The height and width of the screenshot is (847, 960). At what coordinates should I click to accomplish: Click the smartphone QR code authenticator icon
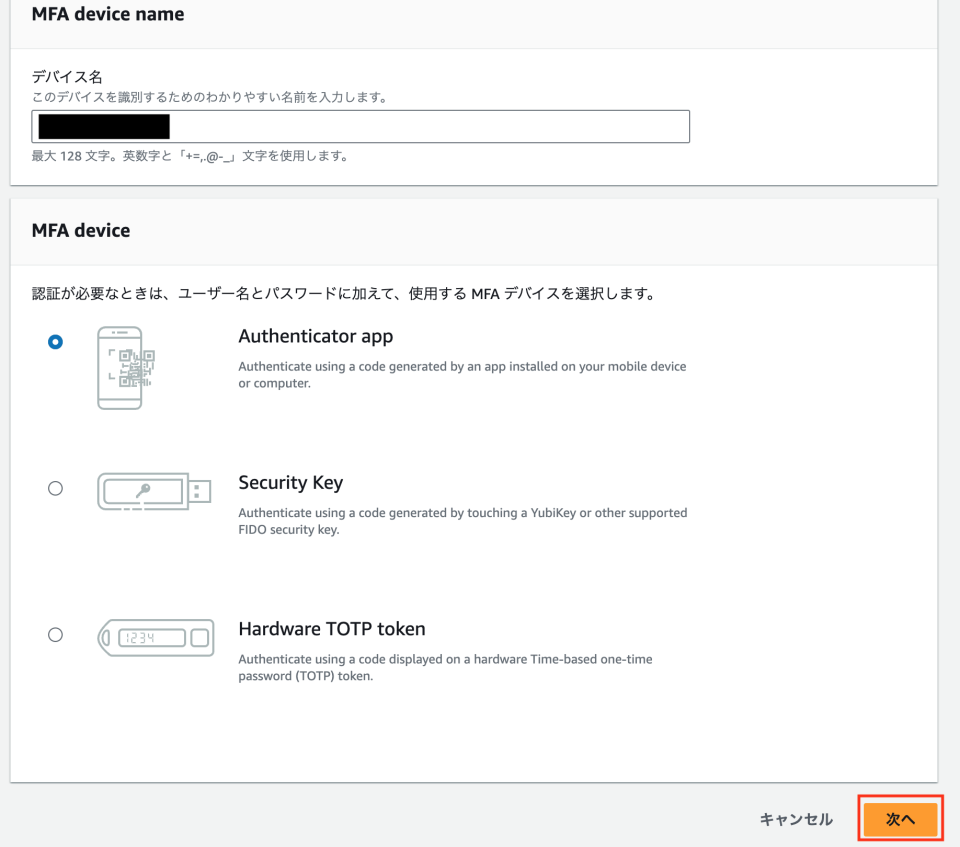coord(122,367)
